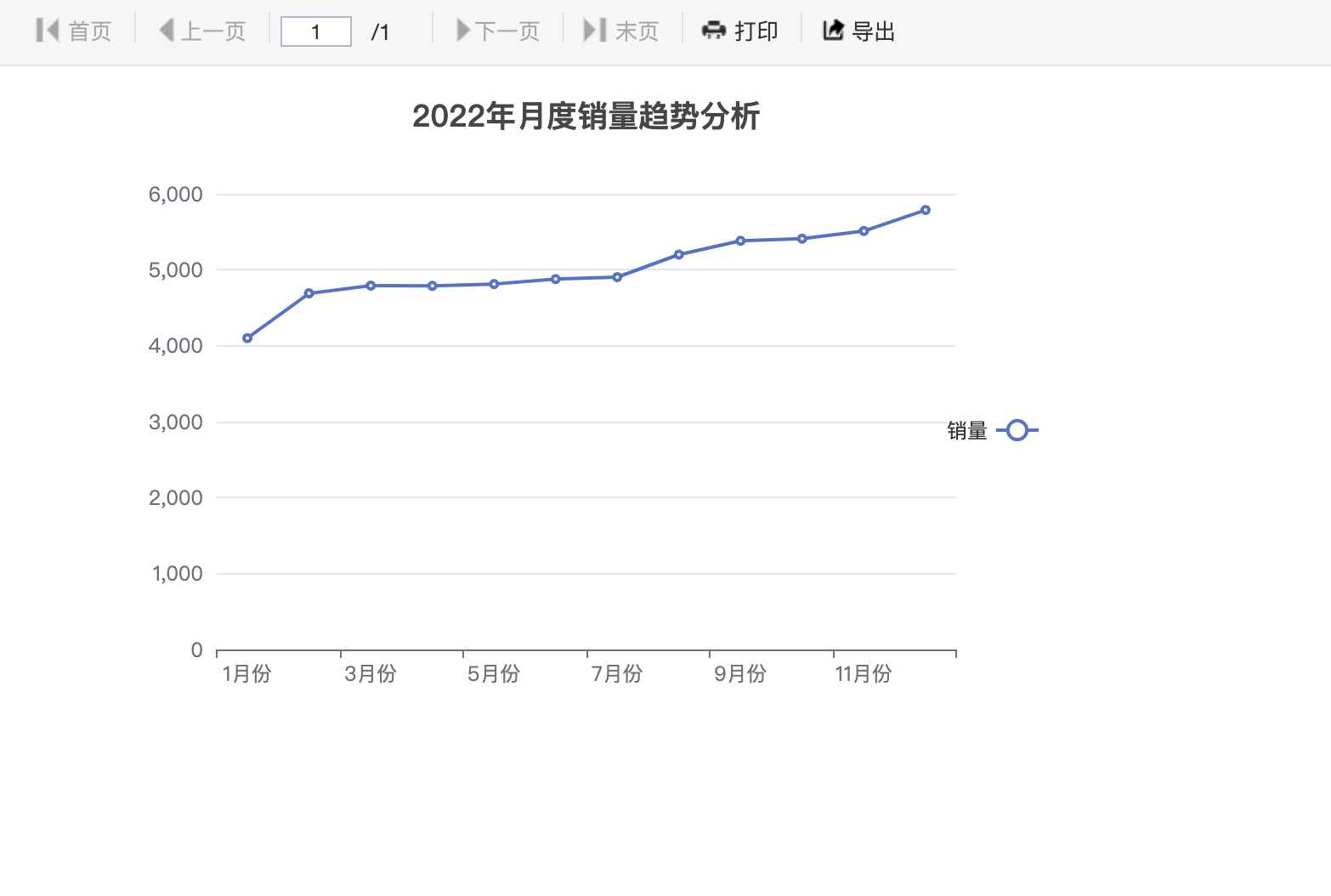
Task: Select the last data point for December
Action: [926, 210]
